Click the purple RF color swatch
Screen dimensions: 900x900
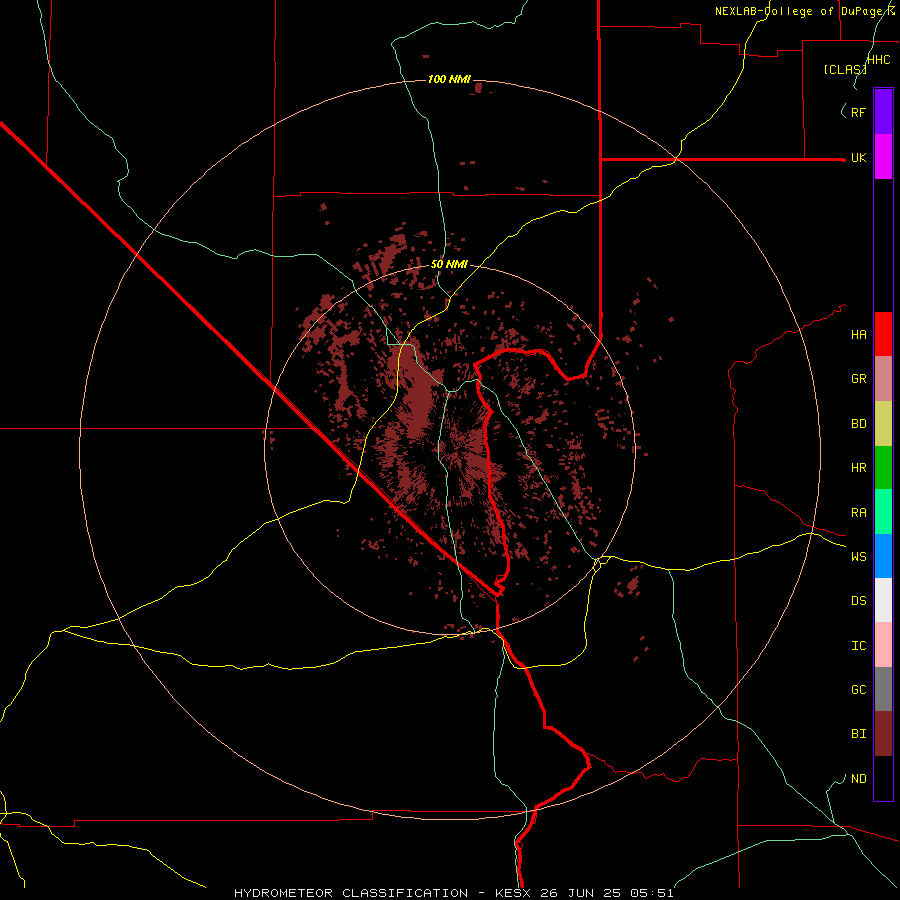883,112
